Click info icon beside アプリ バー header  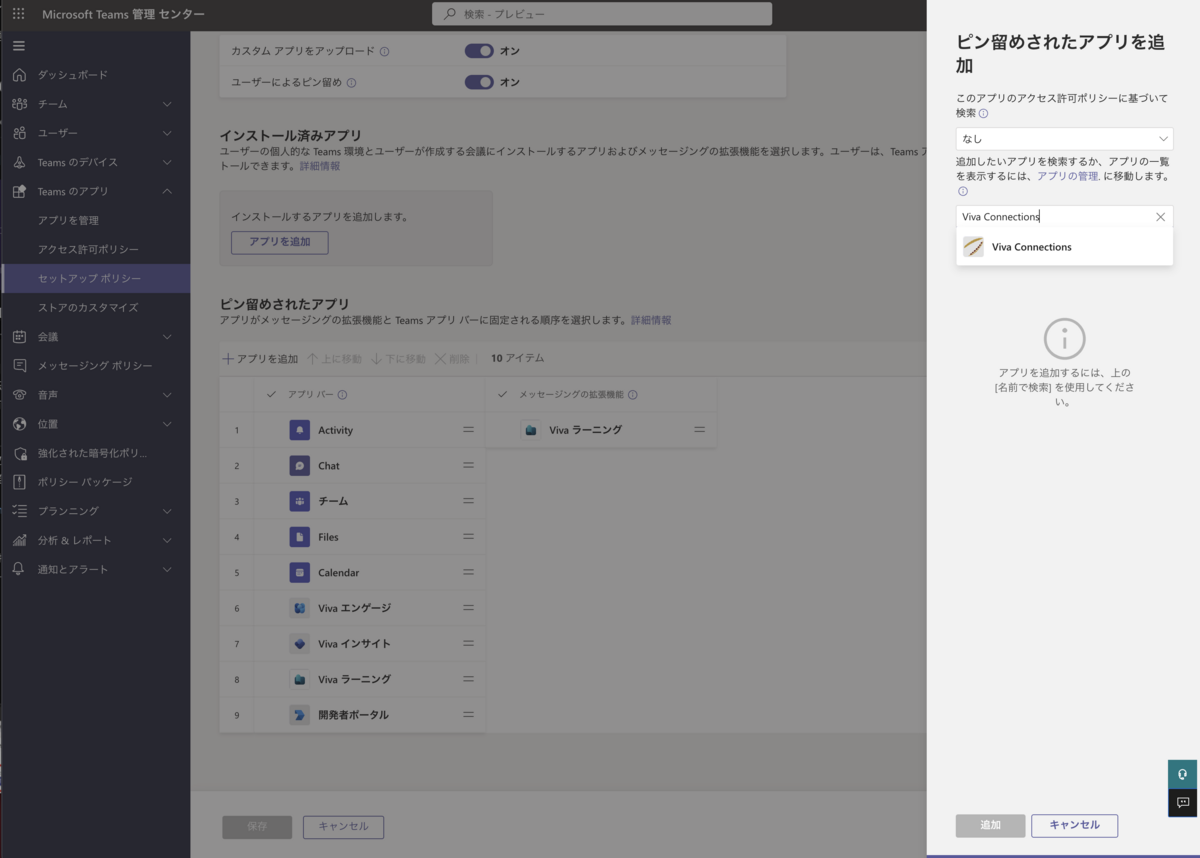[342, 395]
